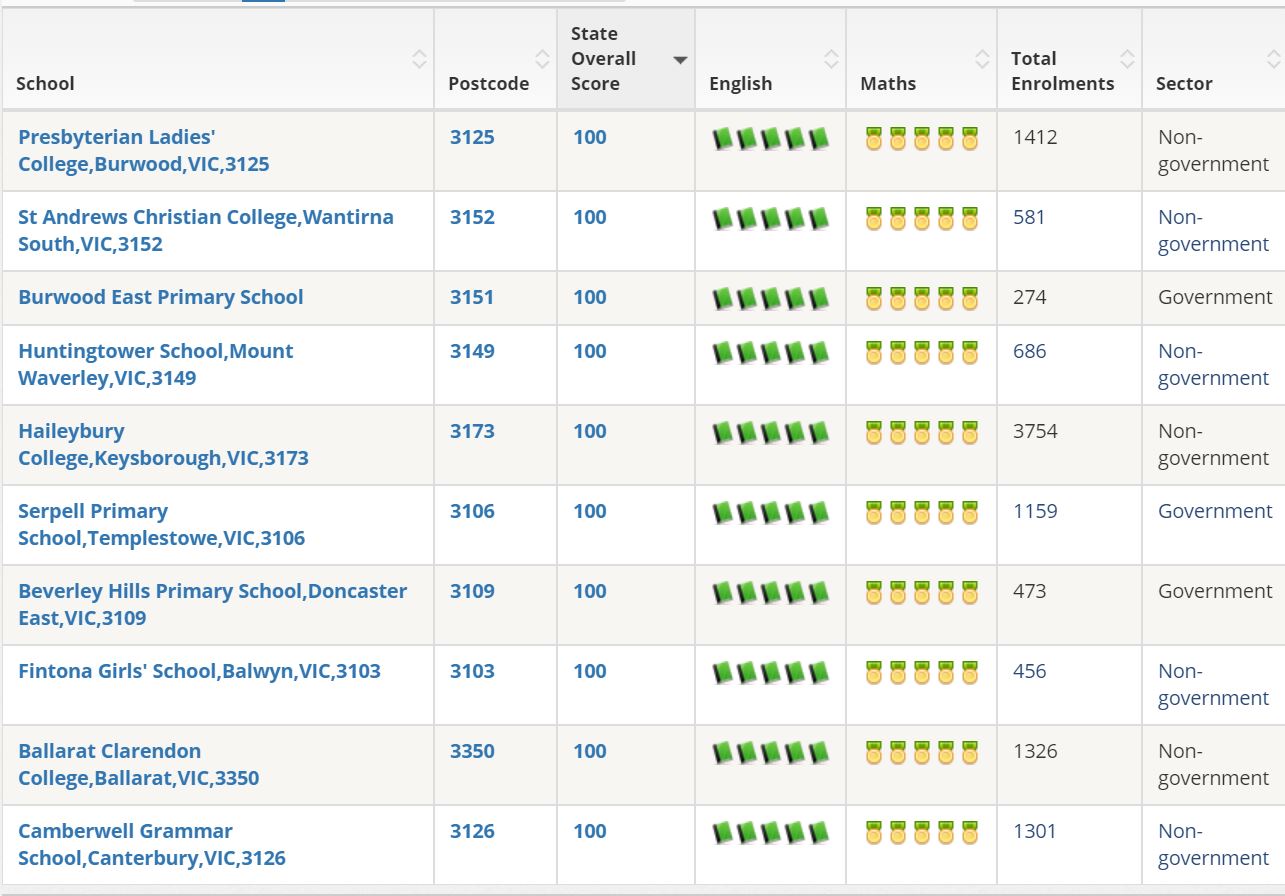
Task: Open Fintona Girls' School Balwyn link
Action: click(200, 671)
